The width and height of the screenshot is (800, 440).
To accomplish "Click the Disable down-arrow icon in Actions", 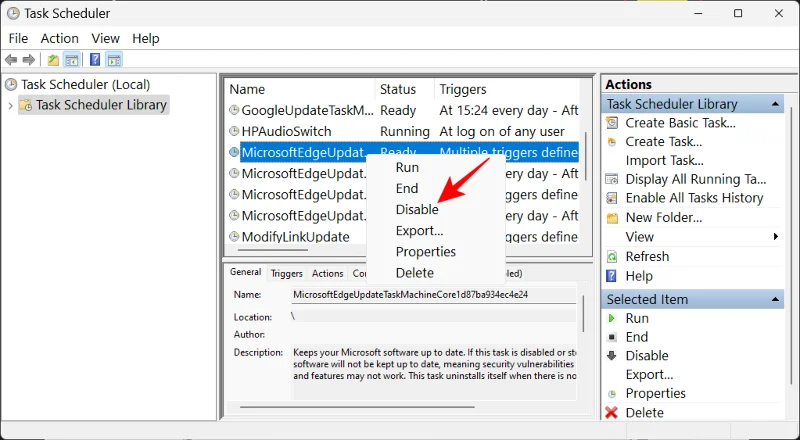I will click(x=612, y=356).
